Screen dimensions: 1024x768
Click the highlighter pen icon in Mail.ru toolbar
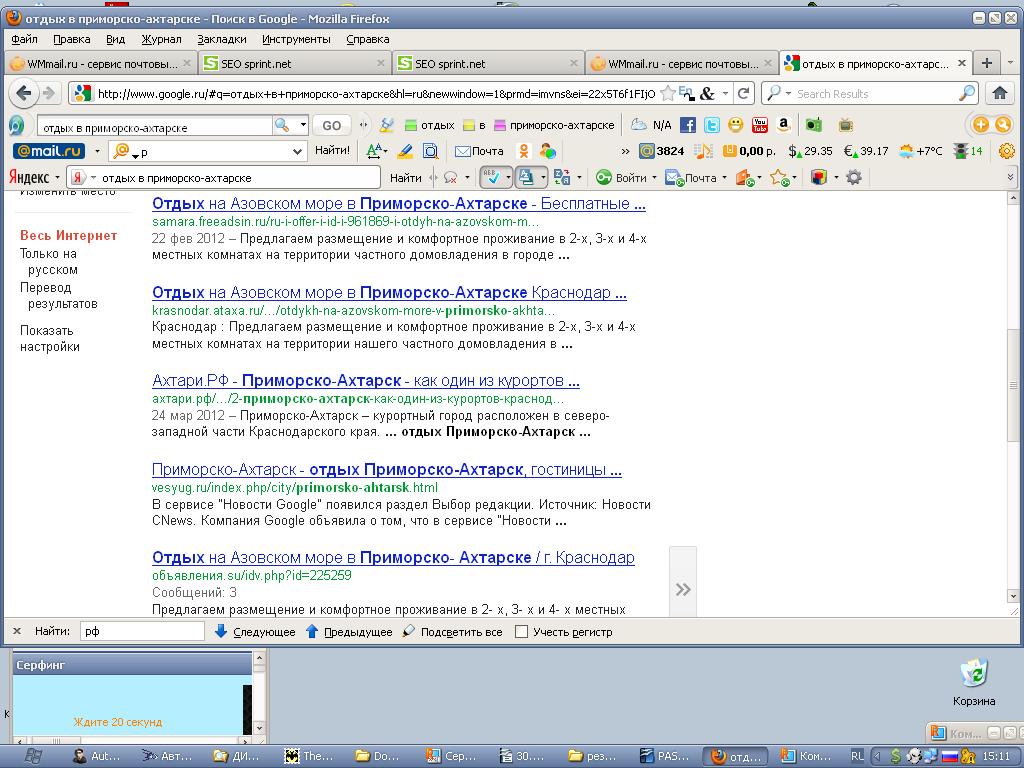pos(405,152)
